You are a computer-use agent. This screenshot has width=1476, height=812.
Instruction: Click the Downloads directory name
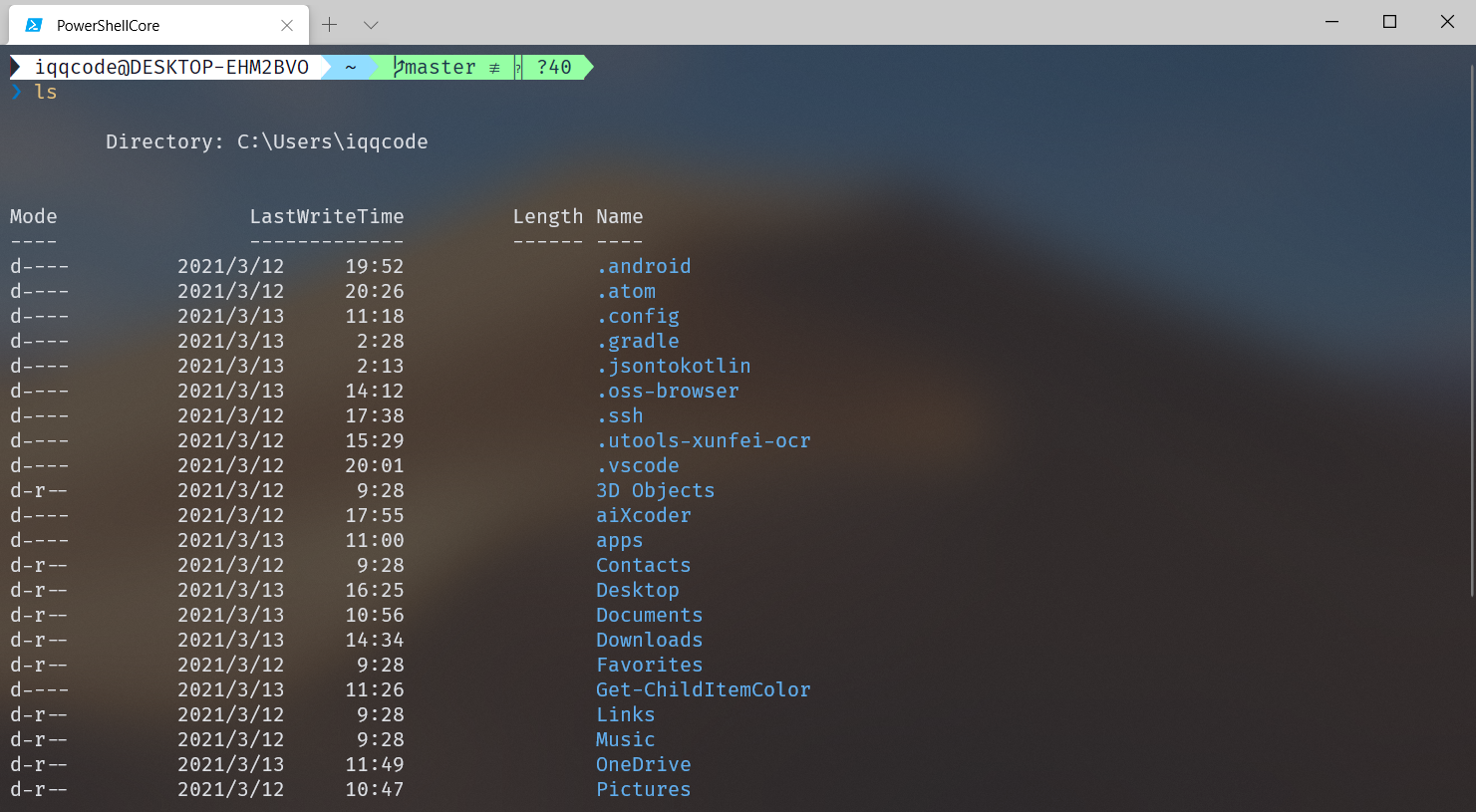click(x=650, y=640)
